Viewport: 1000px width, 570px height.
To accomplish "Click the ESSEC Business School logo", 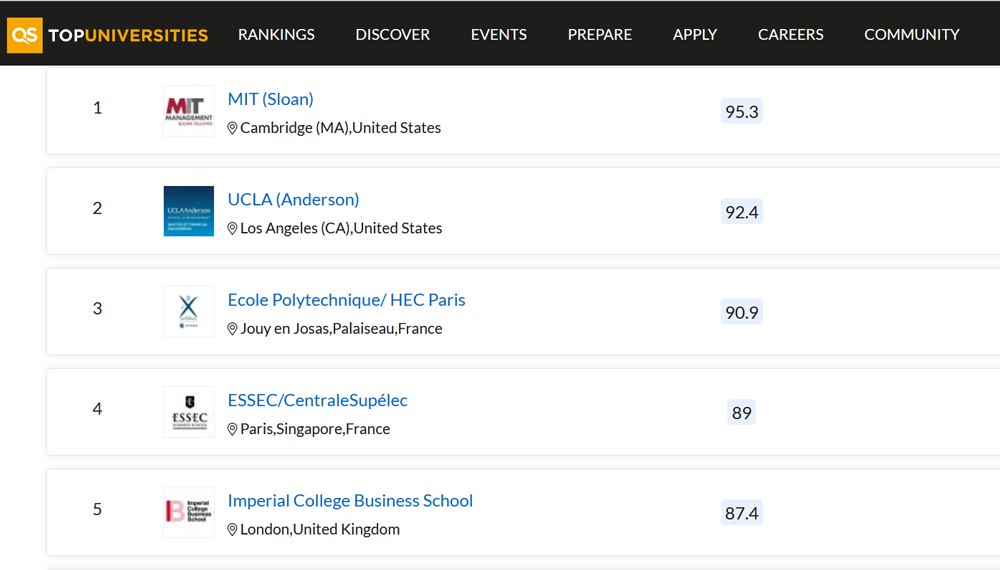I will click(x=189, y=412).
